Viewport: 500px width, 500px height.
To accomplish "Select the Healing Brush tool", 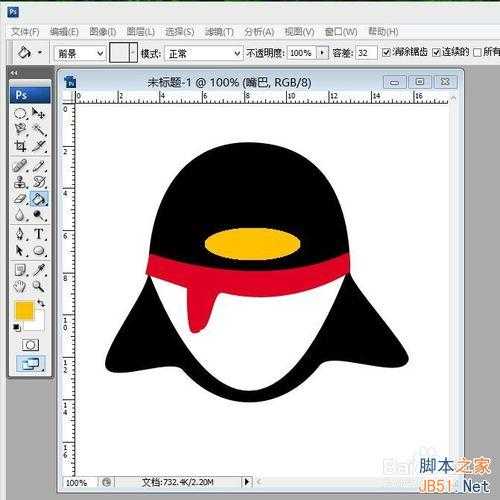I will coord(20,166).
